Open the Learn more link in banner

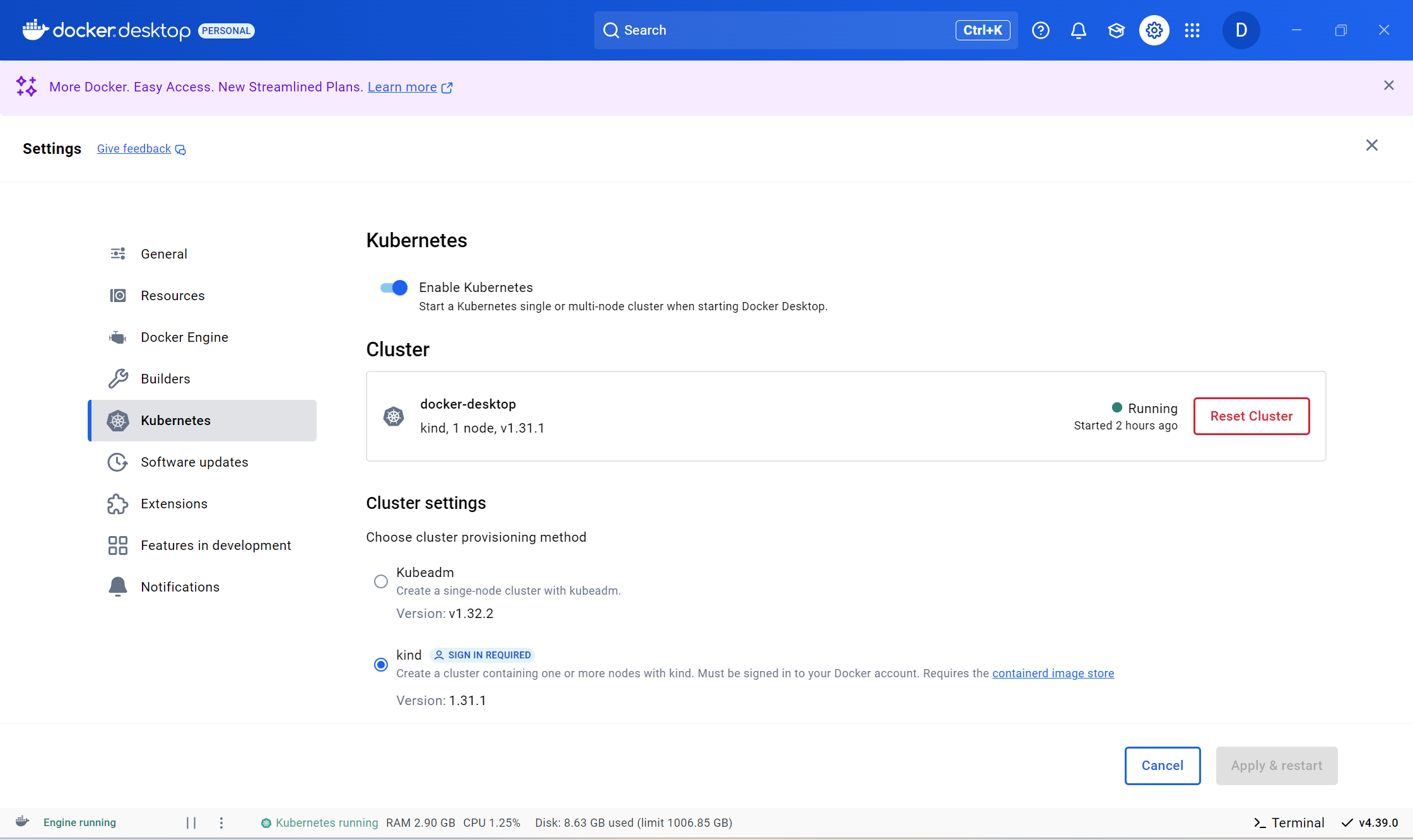(402, 87)
